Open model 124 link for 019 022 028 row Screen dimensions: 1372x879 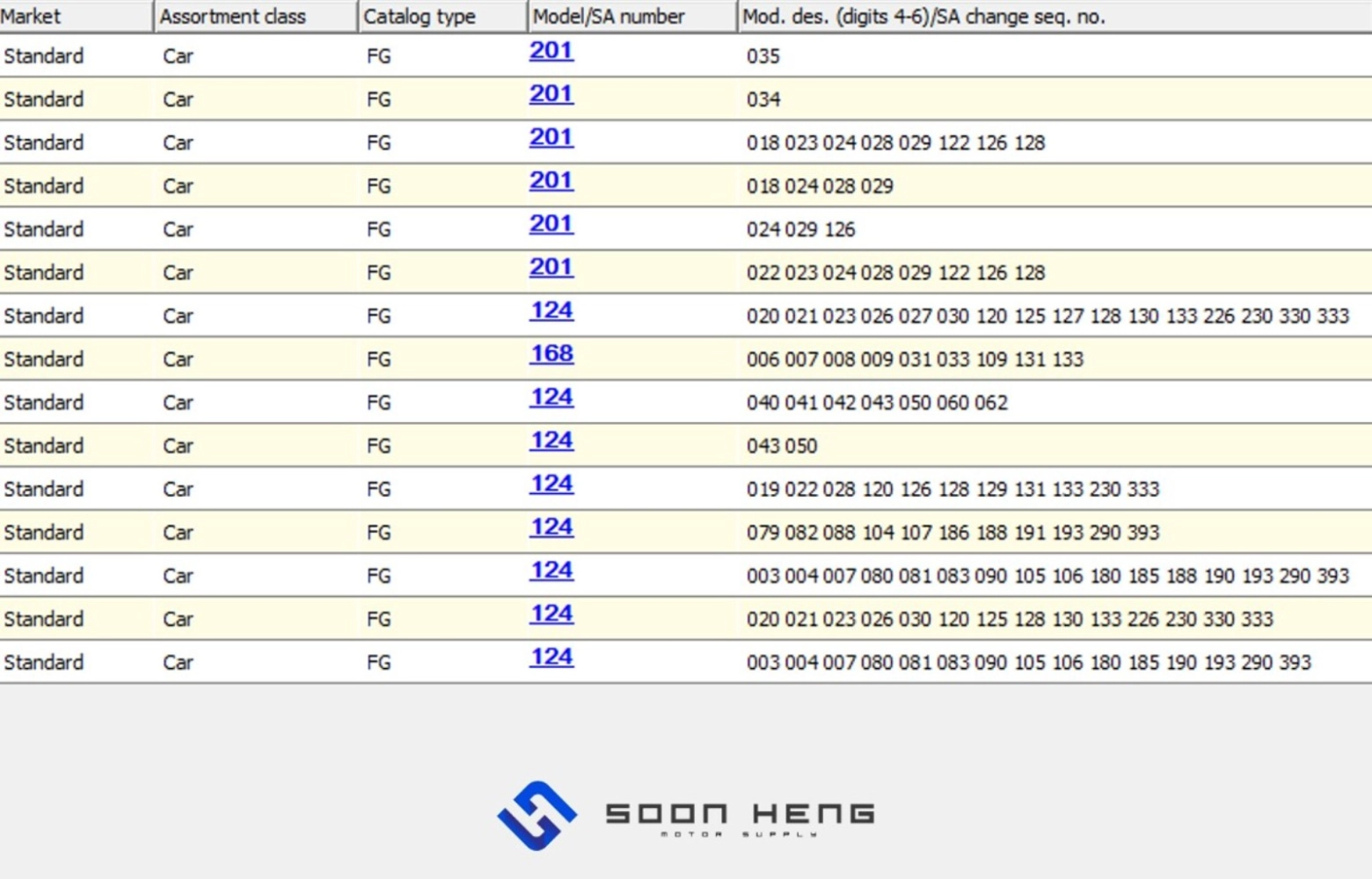click(x=551, y=483)
